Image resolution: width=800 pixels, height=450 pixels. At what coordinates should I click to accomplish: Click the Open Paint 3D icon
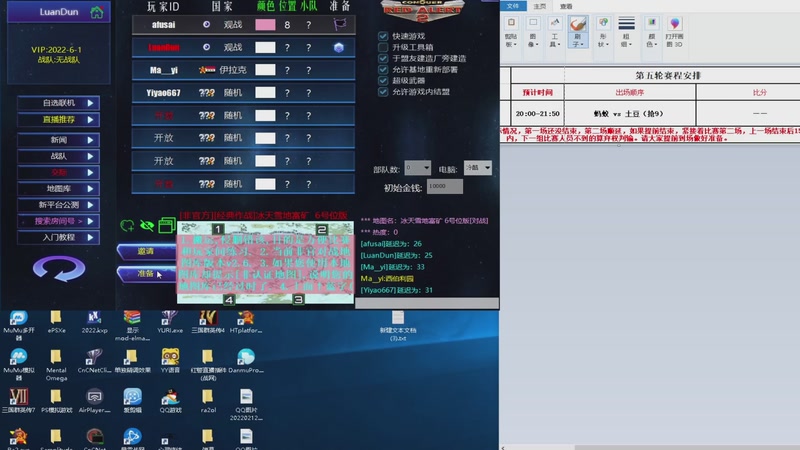[x=674, y=32]
